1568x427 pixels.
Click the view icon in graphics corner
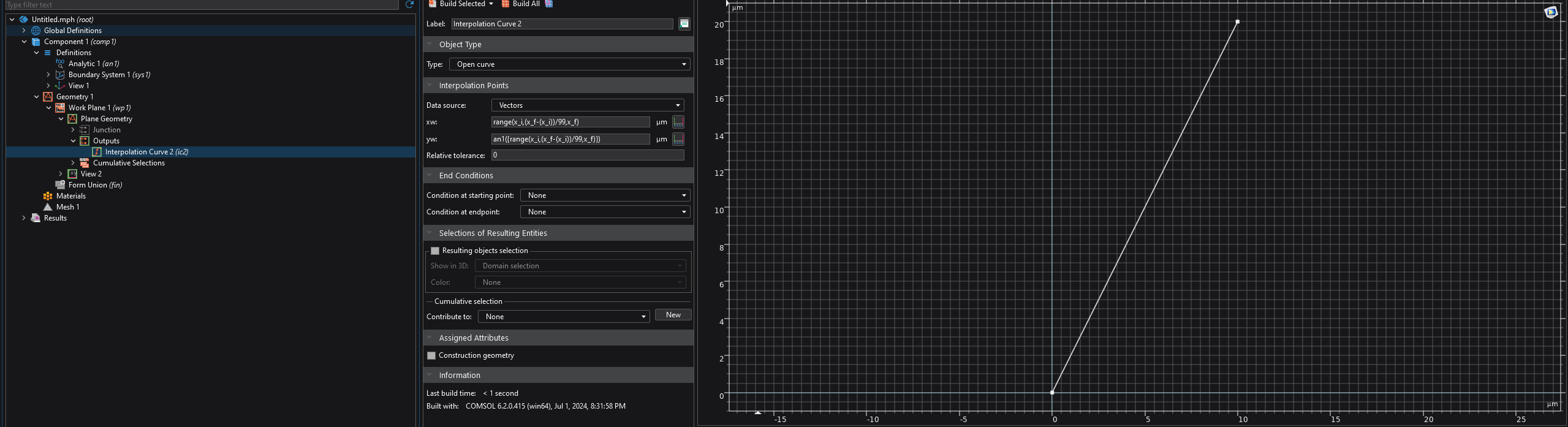pos(1550,12)
